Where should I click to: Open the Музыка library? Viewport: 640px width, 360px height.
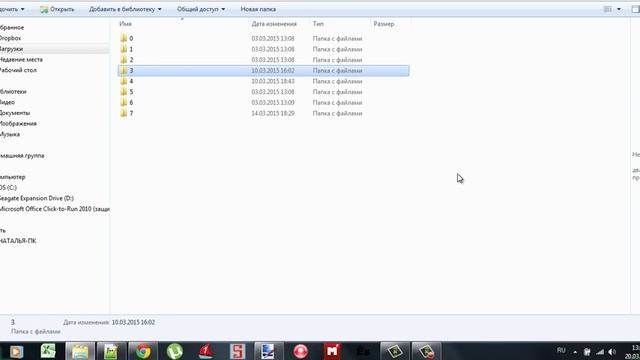(10, 134)
